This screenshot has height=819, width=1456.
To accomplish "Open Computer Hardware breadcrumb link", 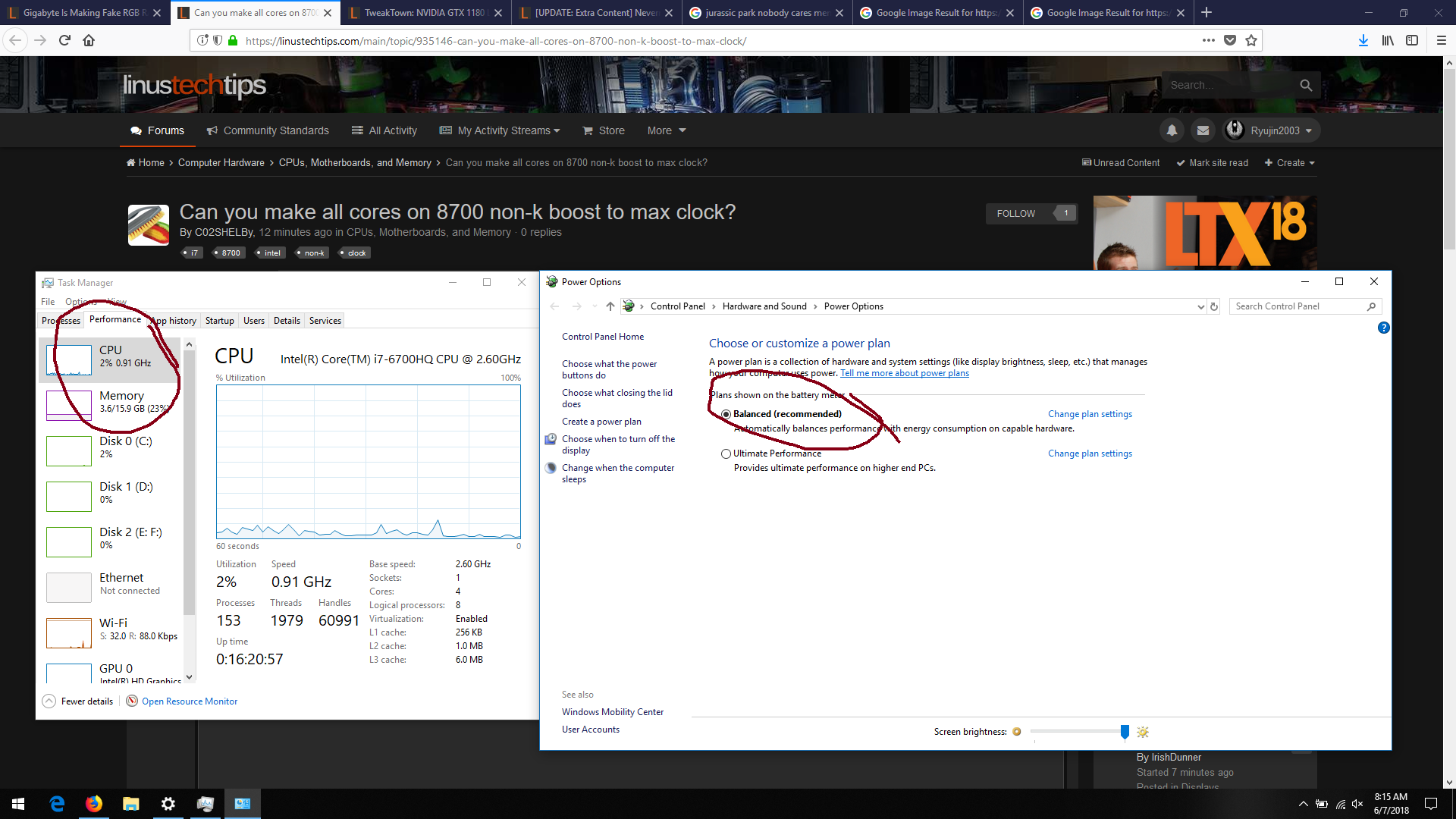I will [221, 163].
